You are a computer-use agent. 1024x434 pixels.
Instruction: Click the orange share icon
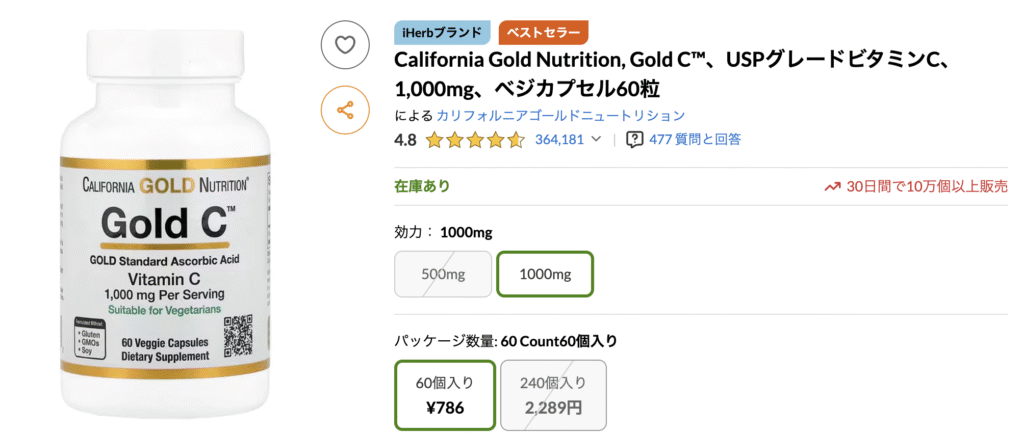click(x=345, y=110)
